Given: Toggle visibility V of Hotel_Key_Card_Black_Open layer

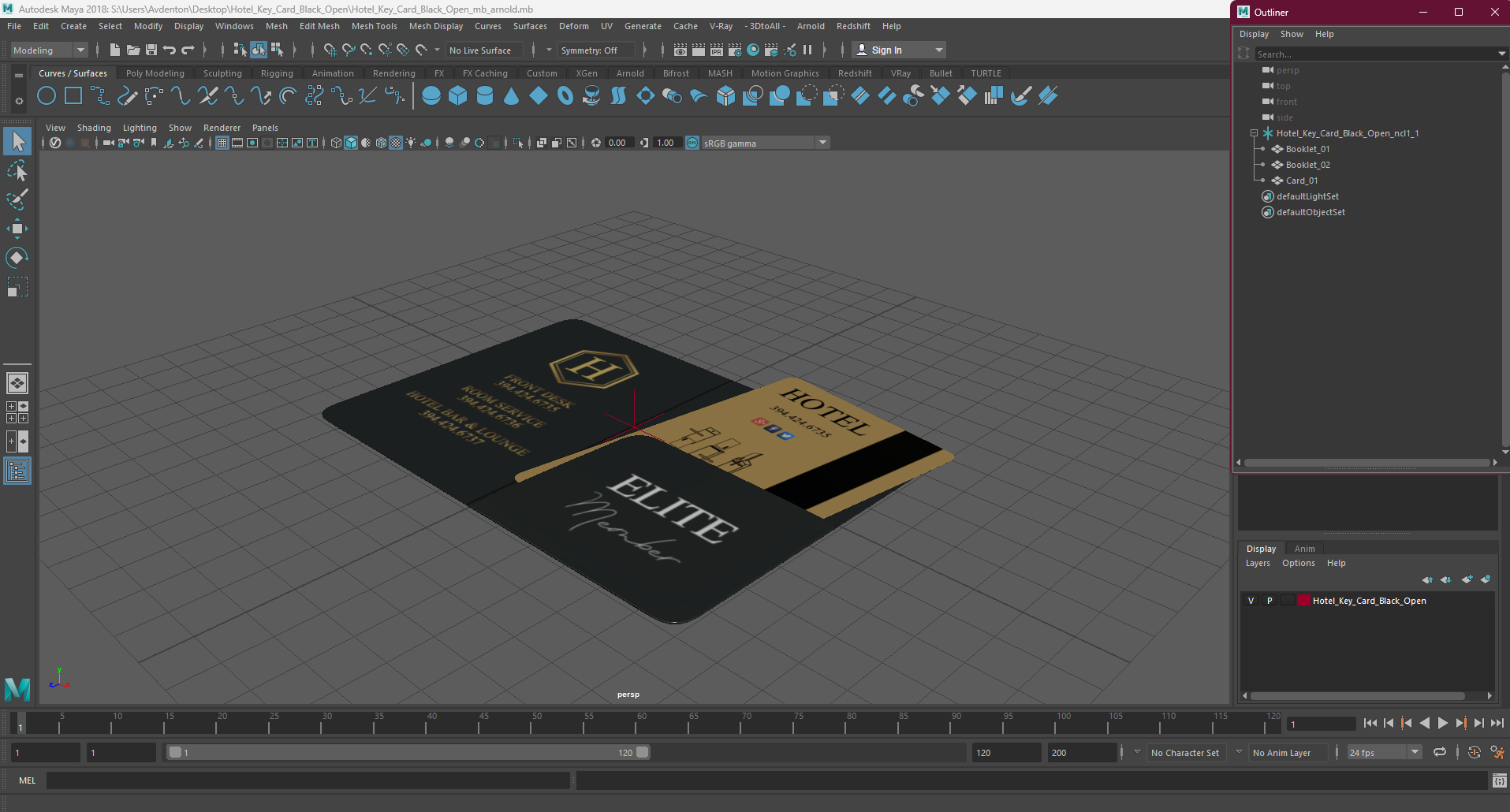Looking at the screenshot, I should pyautogui.click(x=1251, y=601).
